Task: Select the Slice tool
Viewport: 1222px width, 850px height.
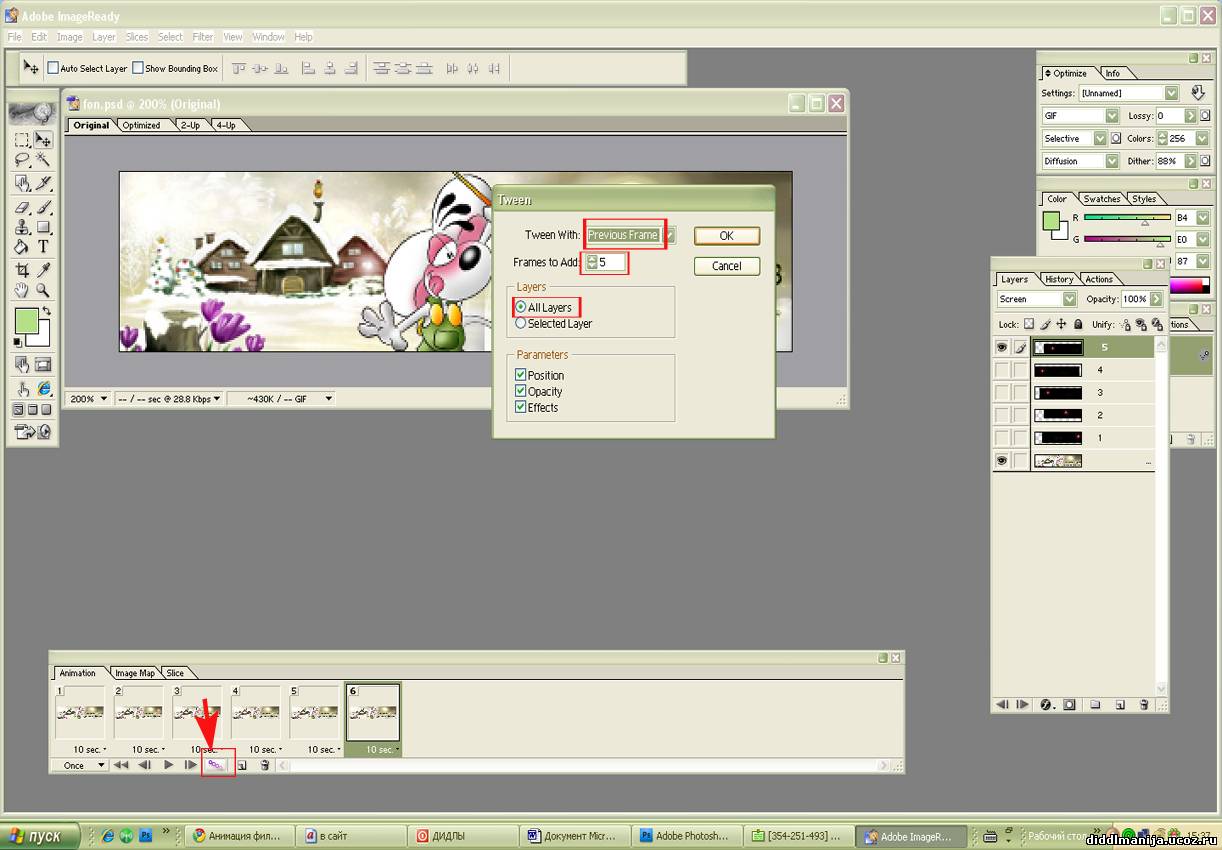Action: pos(43,183)
